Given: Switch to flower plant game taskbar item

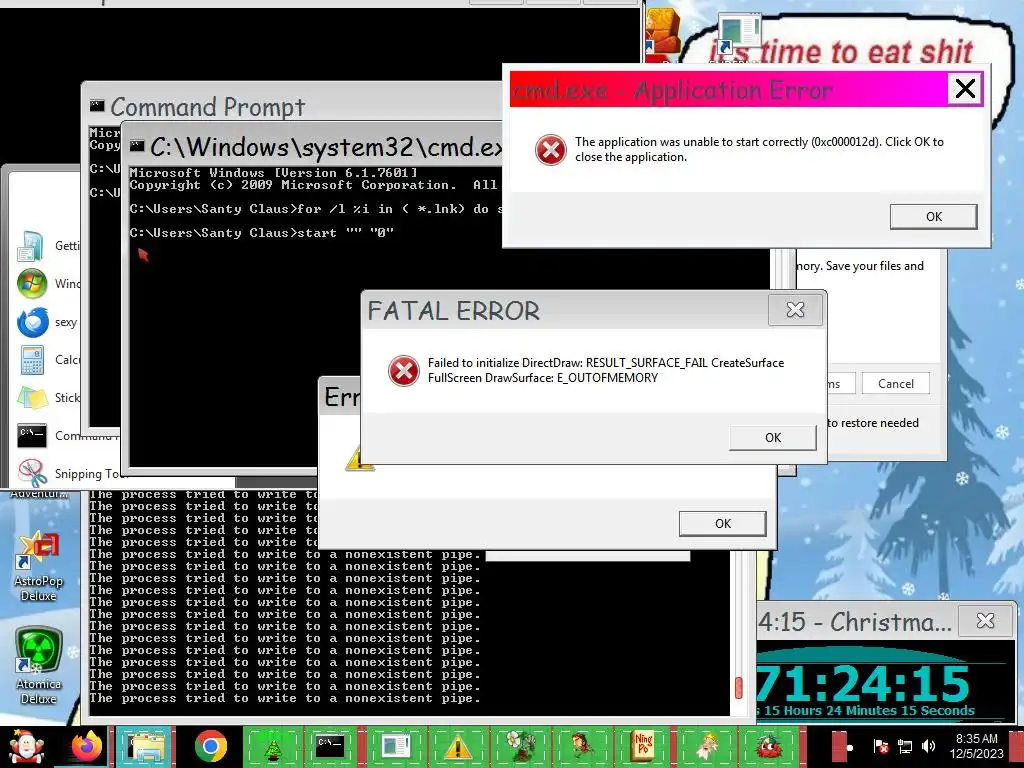Looking at the screenshot, I should pos(520,746).
